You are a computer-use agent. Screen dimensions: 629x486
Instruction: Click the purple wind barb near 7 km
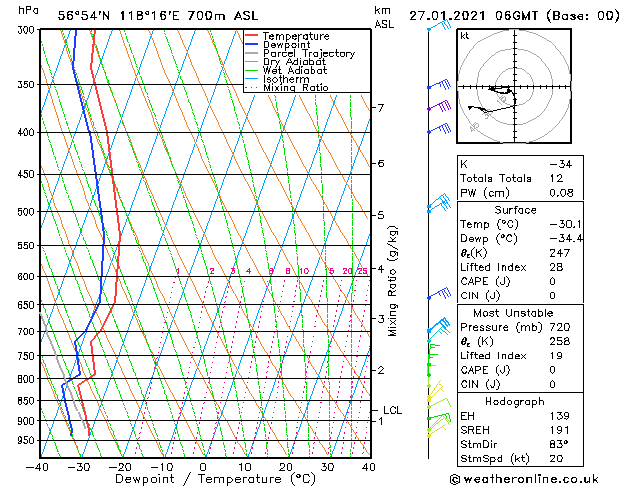(439, 106)
